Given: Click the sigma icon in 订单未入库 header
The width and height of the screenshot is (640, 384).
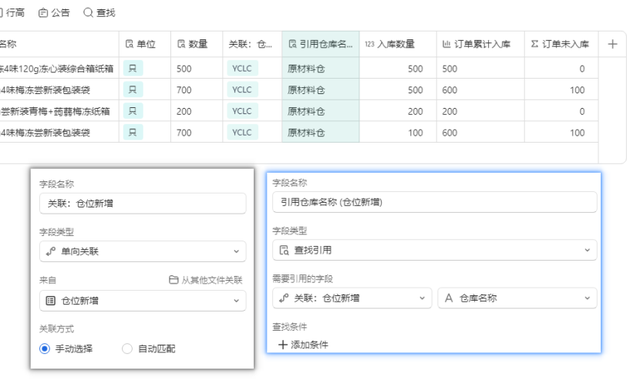Looking at the screenshot, I should [535, 44].
